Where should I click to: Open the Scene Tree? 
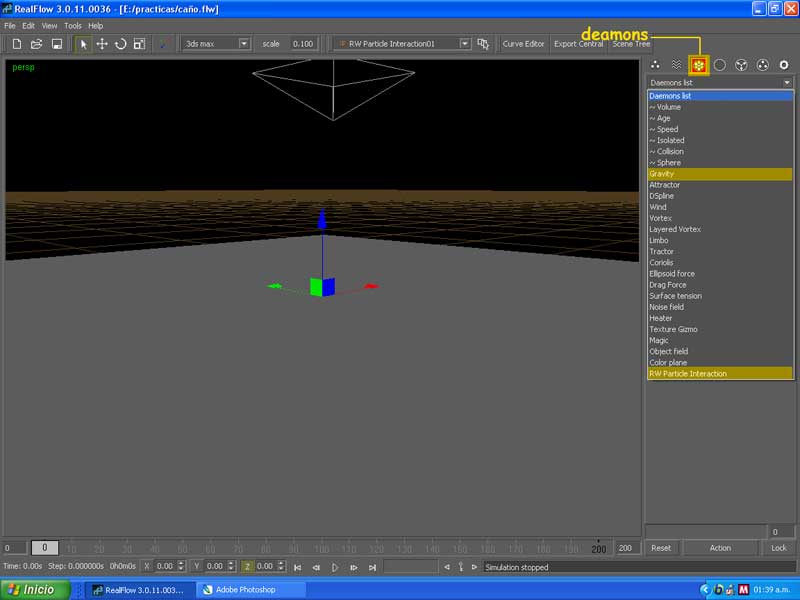coord(631,44)
